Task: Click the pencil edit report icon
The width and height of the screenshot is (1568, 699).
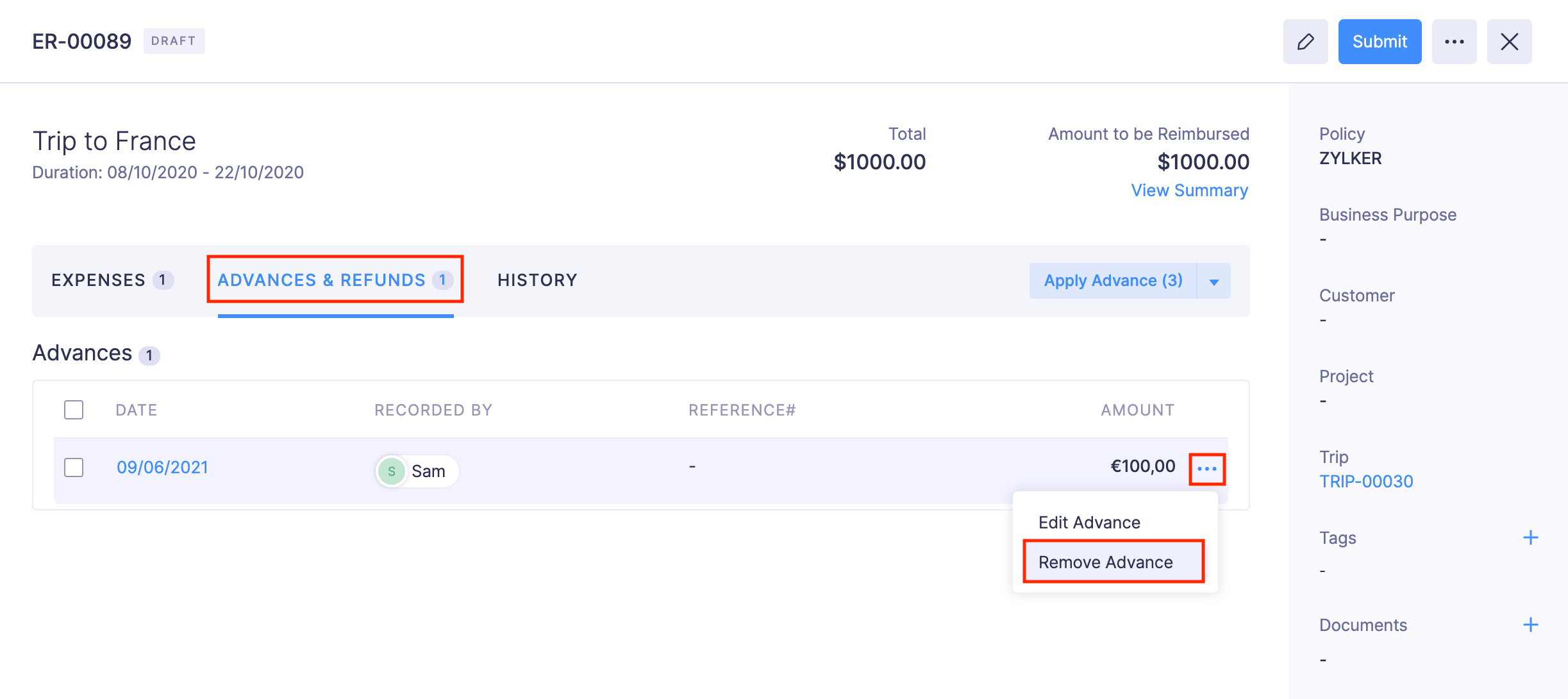Action: [x=1305, y=42]
